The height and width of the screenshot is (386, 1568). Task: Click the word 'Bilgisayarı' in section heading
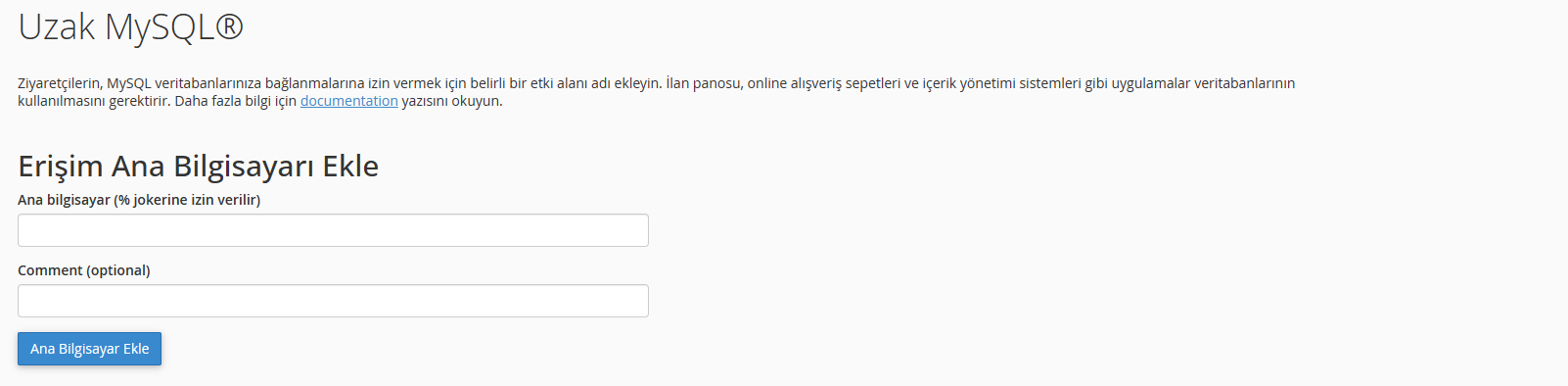[244, 166]
